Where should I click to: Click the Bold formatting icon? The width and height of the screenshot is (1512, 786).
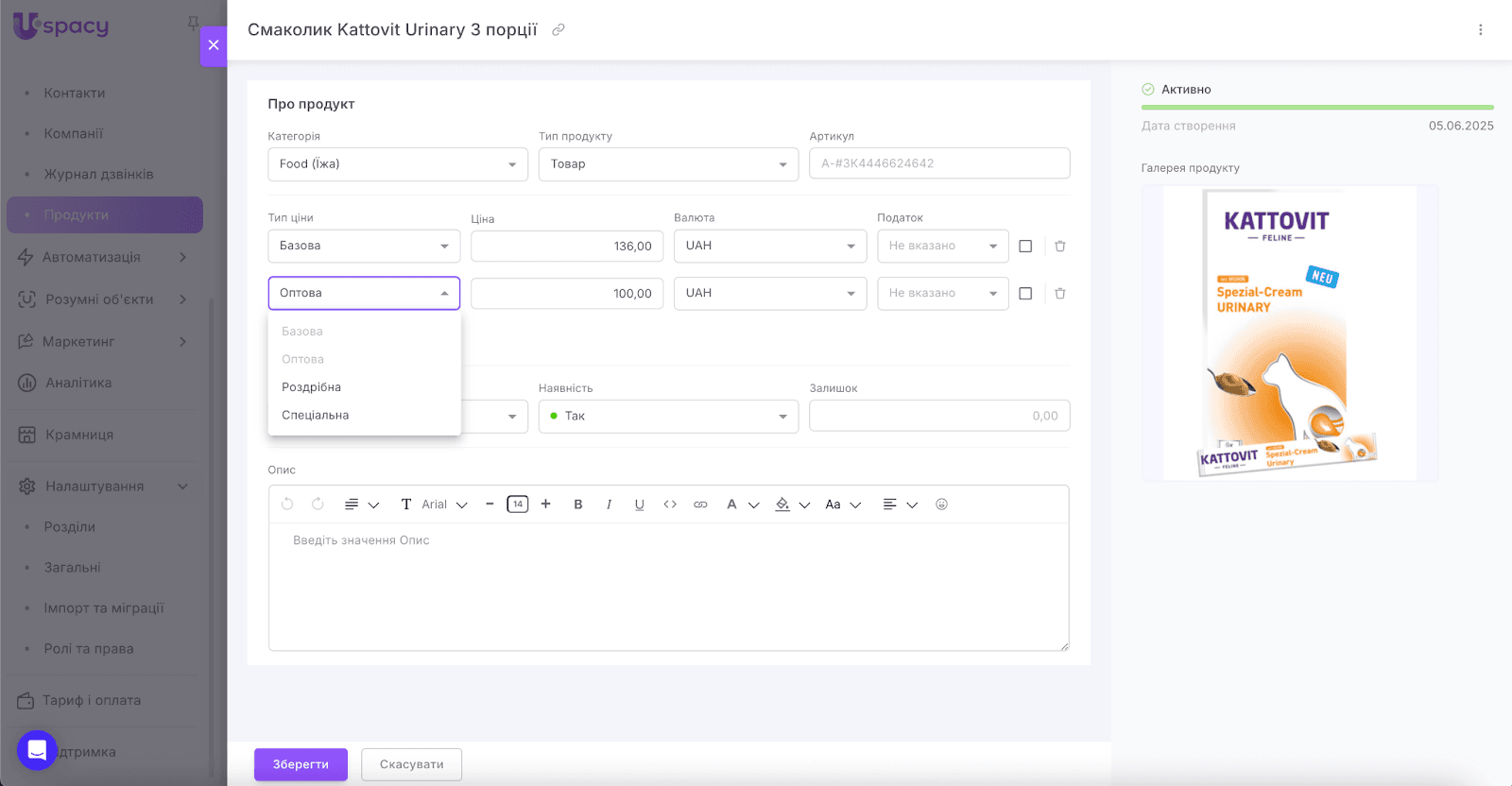point(578,504)
